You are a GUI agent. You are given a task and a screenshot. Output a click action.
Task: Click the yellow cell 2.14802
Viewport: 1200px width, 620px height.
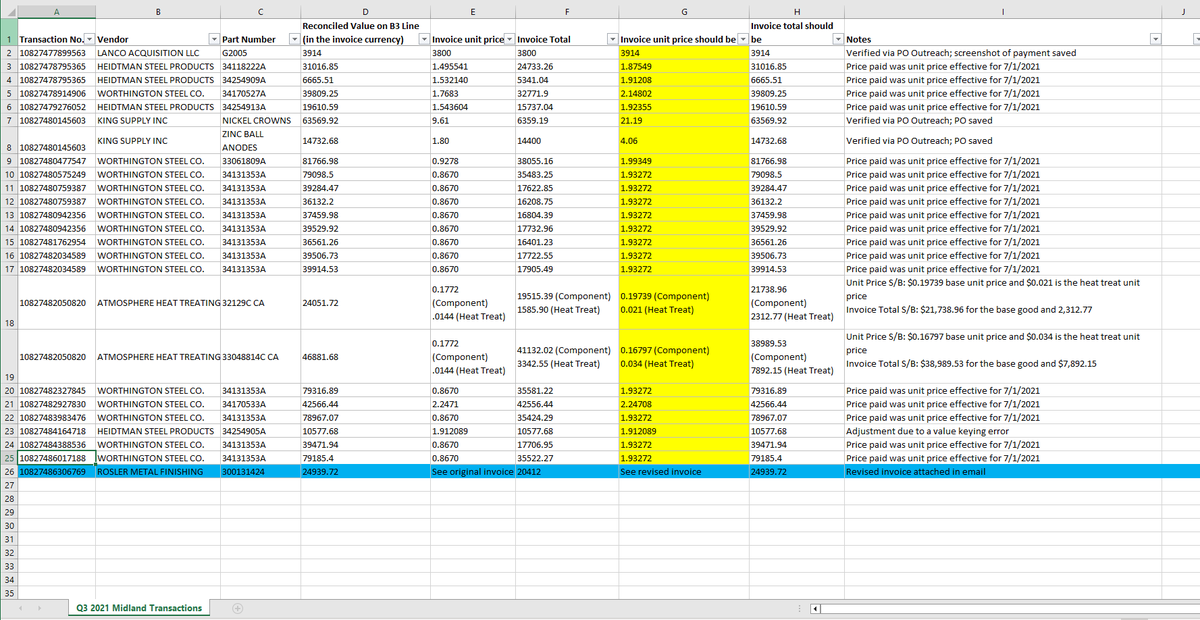(683, 93)
